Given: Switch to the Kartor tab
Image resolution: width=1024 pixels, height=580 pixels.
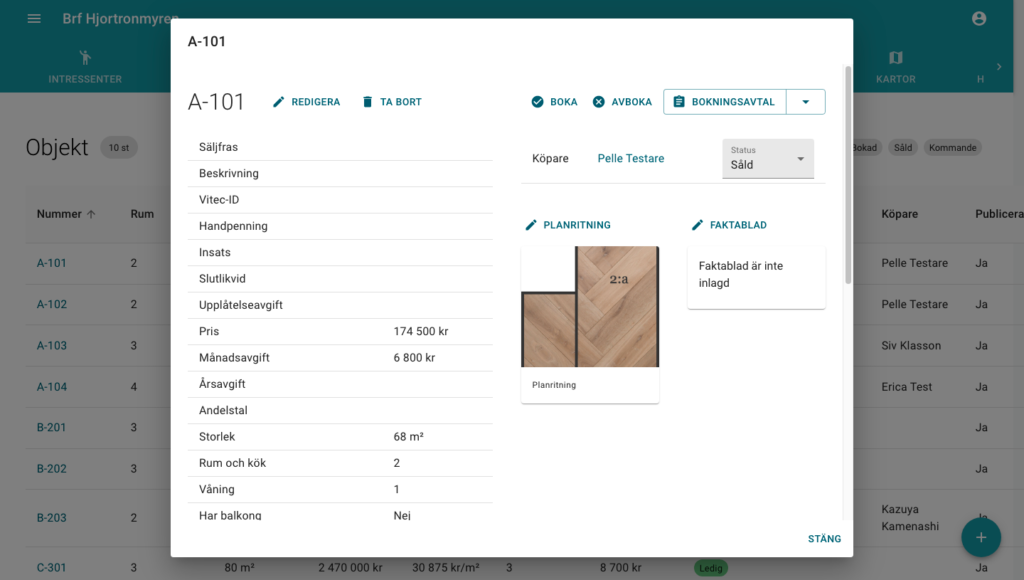Looking at the screenshot, I should pyautogui.click(x=896, y=67).
